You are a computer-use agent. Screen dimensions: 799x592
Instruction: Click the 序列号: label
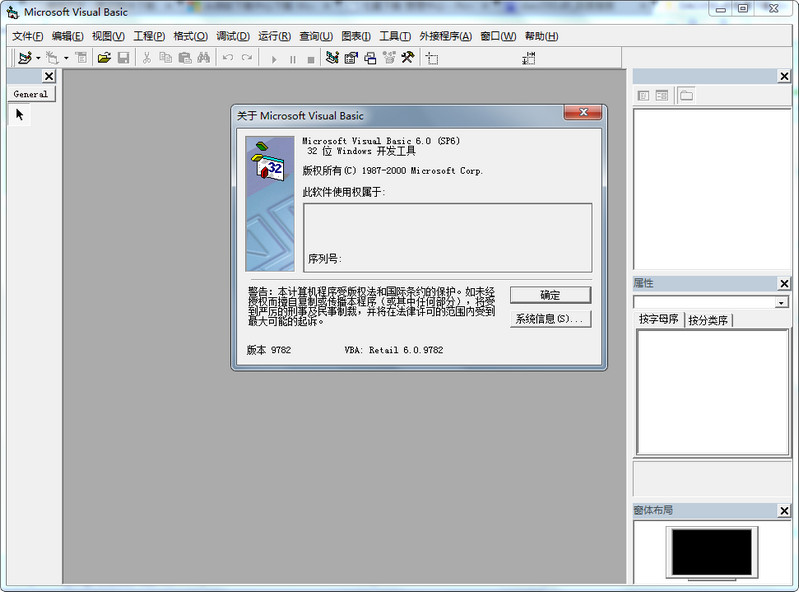[x=325, y=259]
